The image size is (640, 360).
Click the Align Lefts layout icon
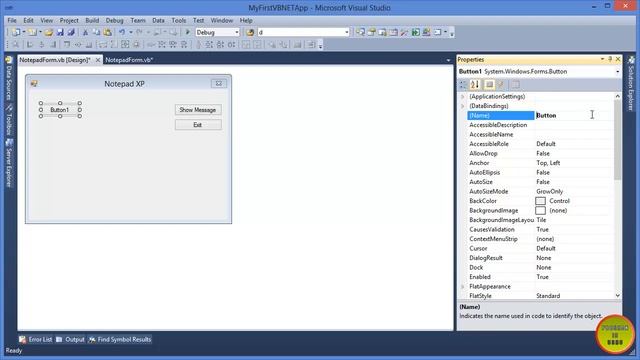[30, 44]
